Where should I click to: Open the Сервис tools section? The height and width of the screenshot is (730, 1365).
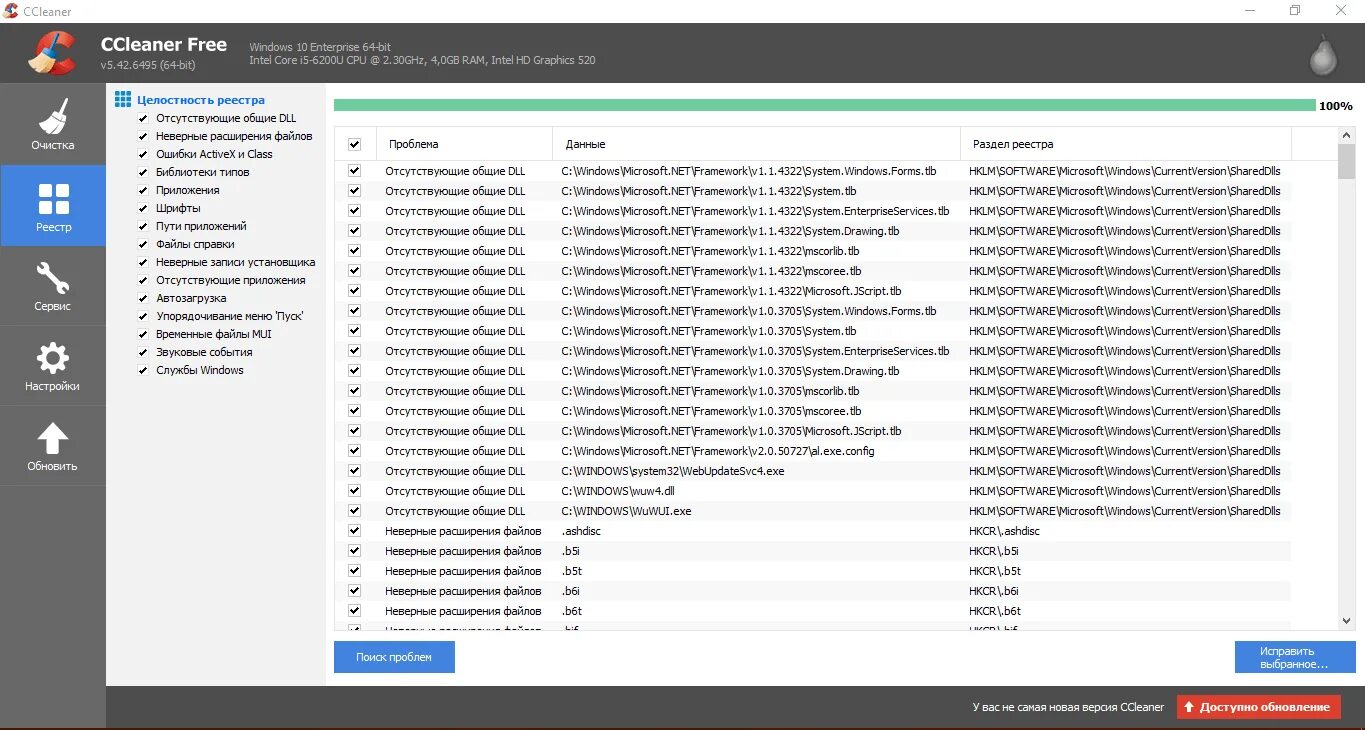pos(53,286)
